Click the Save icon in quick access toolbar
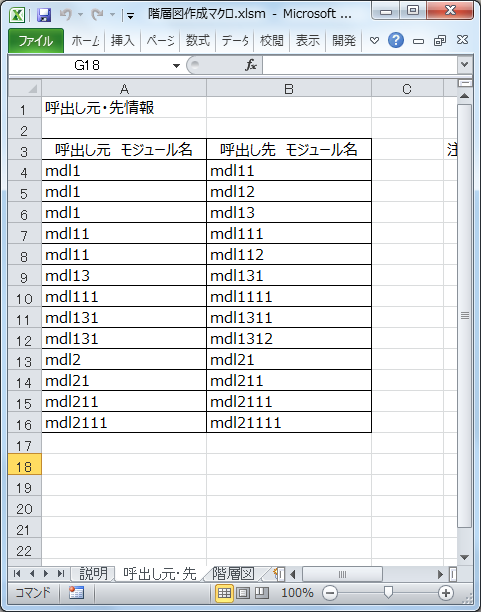 point(44,15)
